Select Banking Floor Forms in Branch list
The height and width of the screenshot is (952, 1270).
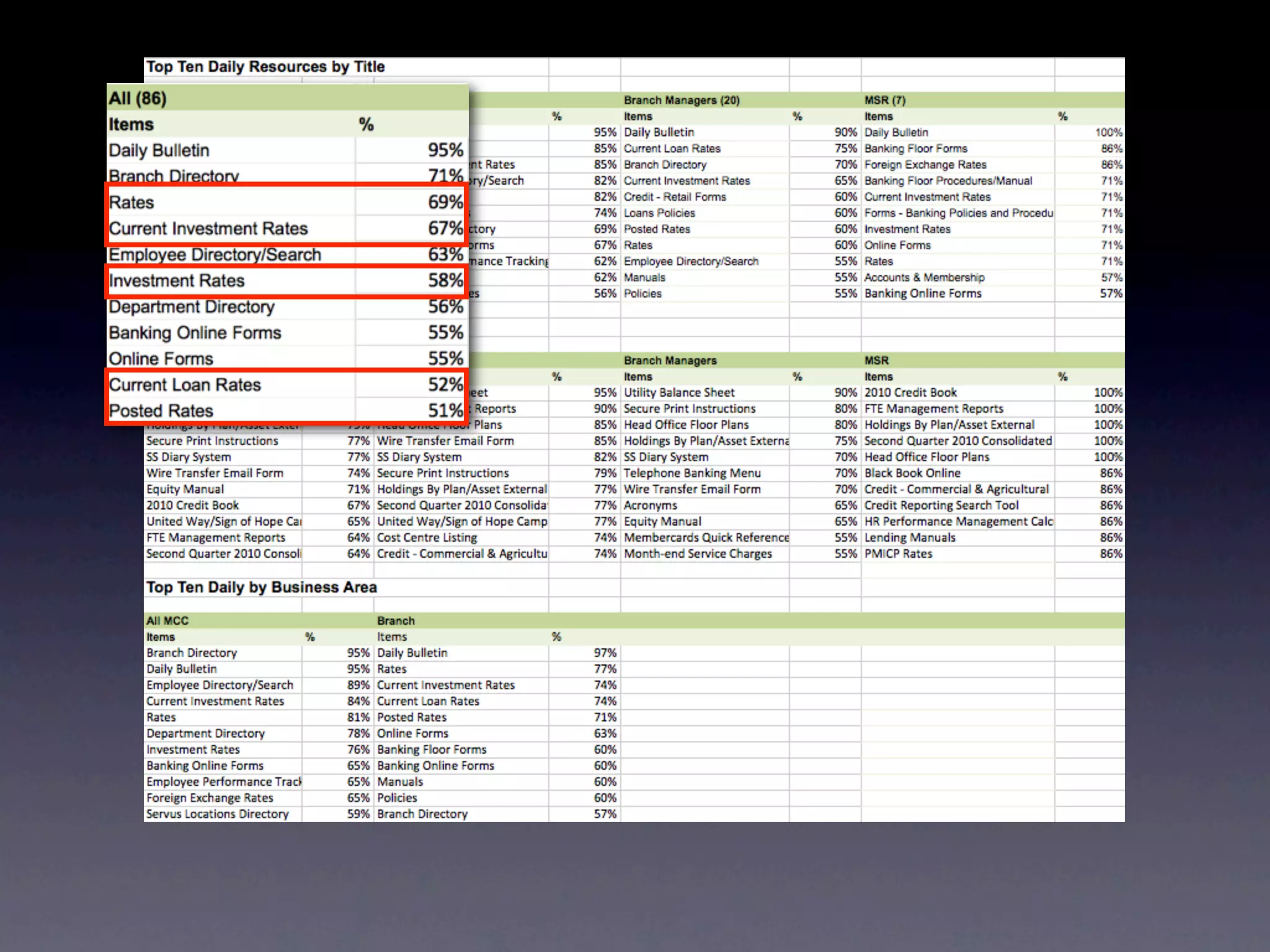coord(432,750)
